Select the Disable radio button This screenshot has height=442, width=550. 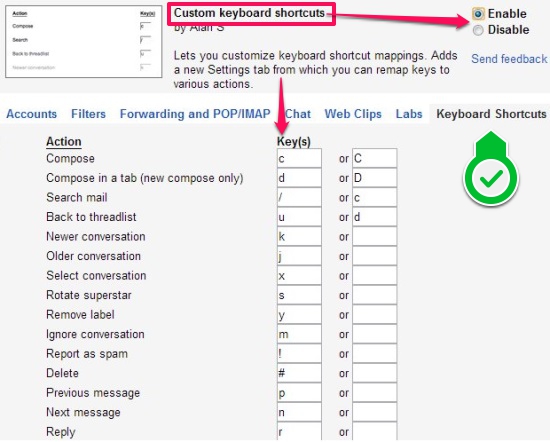point(478,30)
